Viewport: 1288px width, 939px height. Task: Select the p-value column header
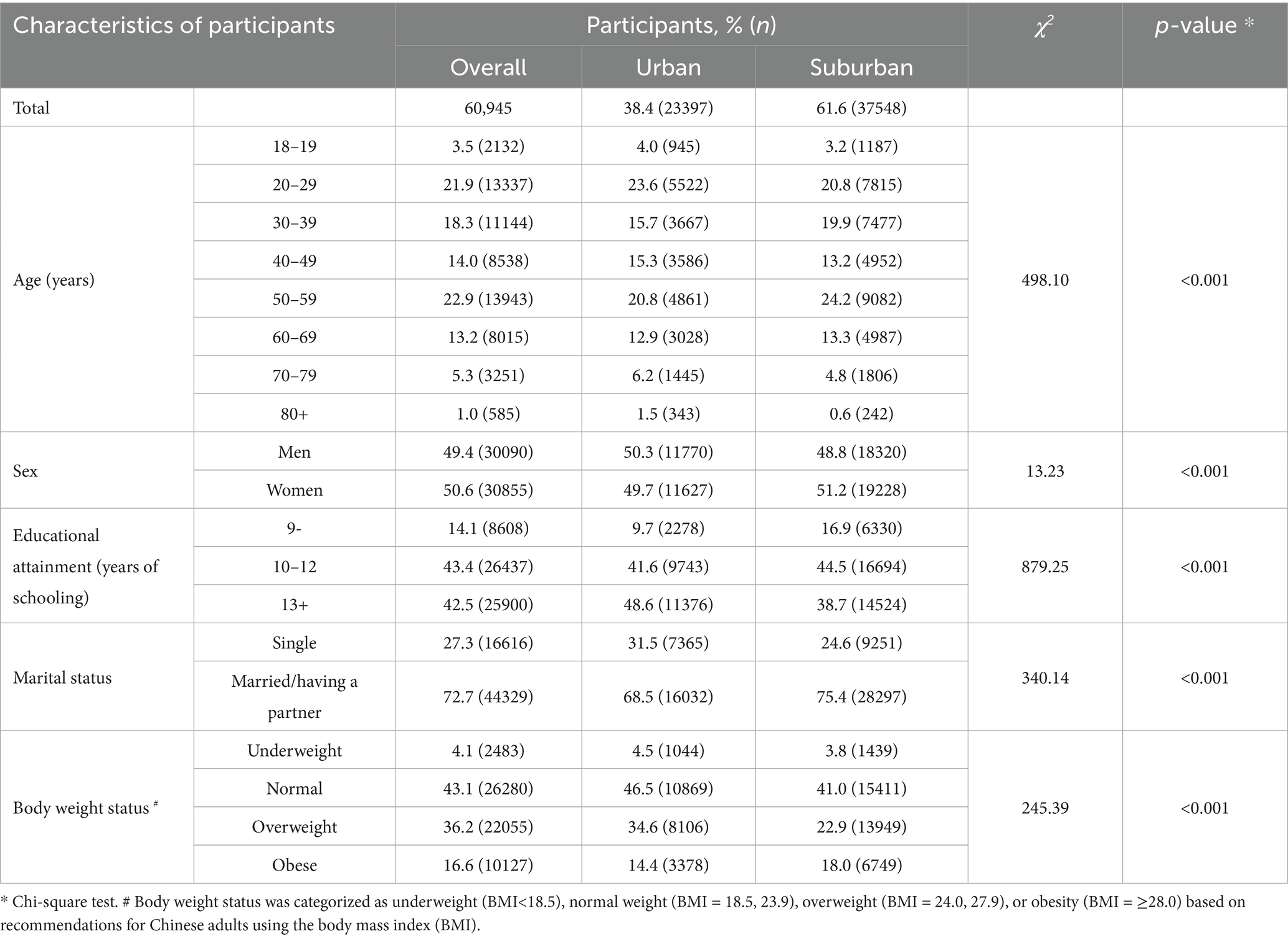[1205, 26]
